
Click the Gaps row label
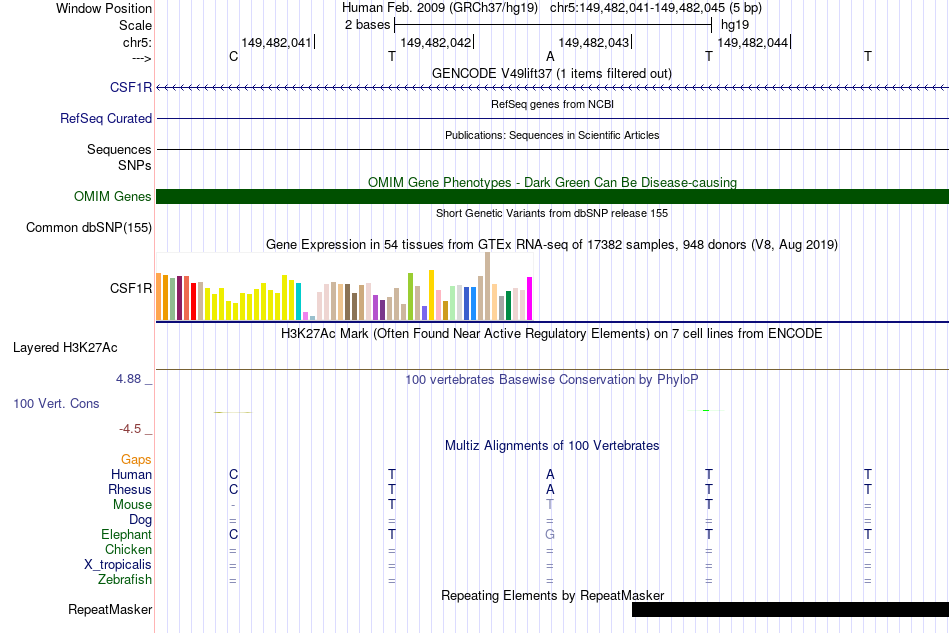tap(136, 460)
